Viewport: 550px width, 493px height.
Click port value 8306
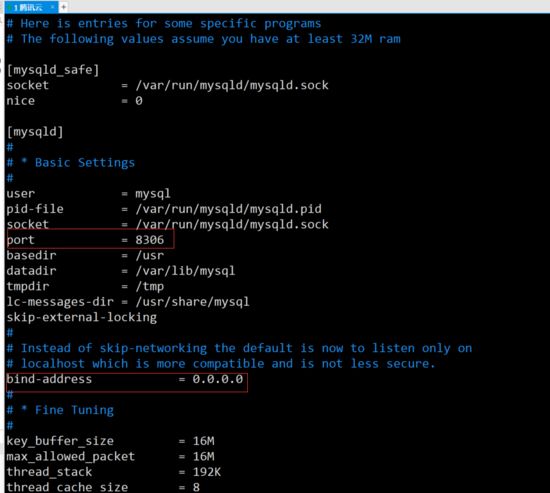(150, 240)
